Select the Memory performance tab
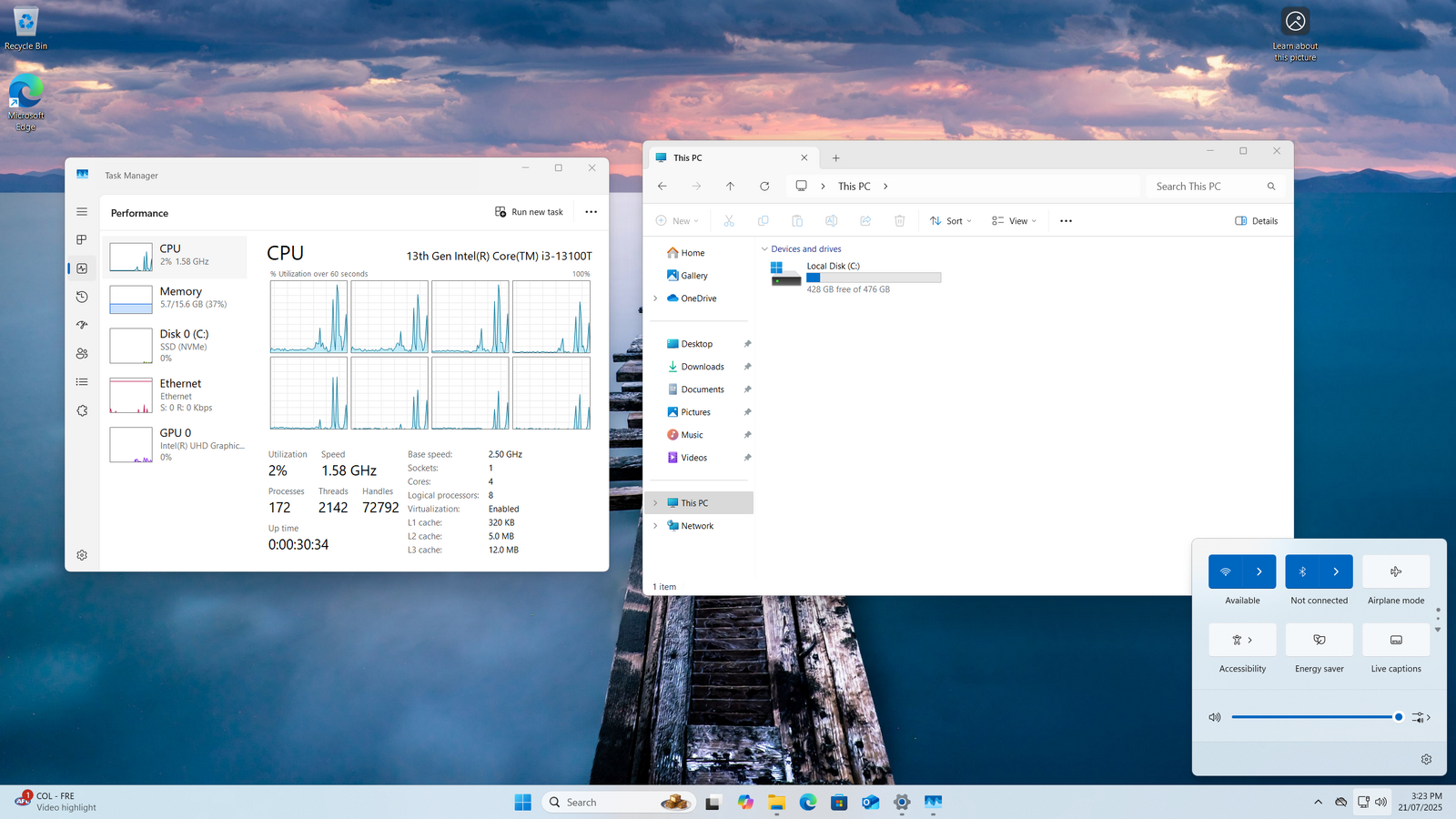This screenshot has width=1456, height=819. tap(176, 298)
